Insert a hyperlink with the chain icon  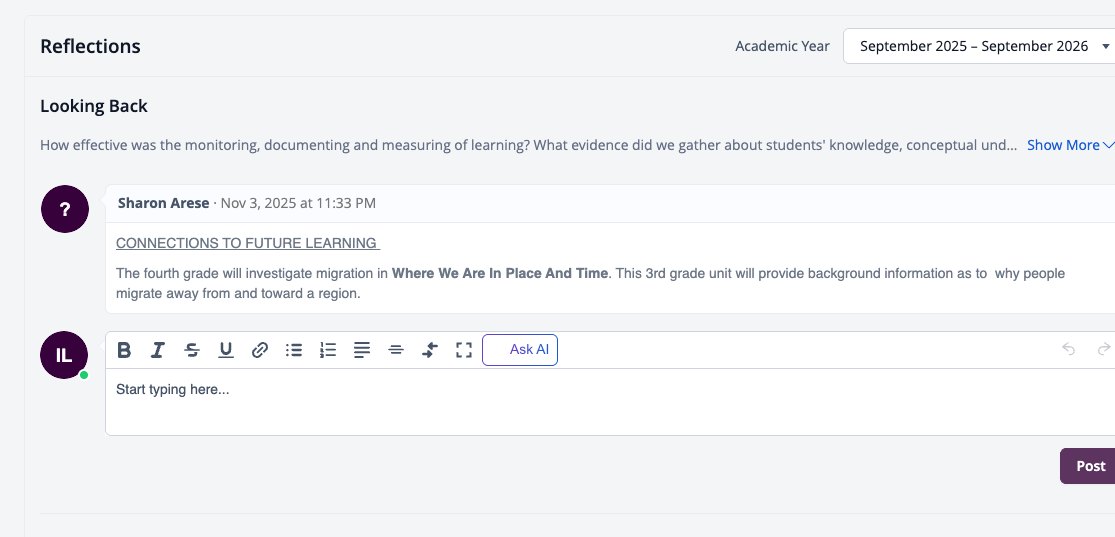(260, 350)
